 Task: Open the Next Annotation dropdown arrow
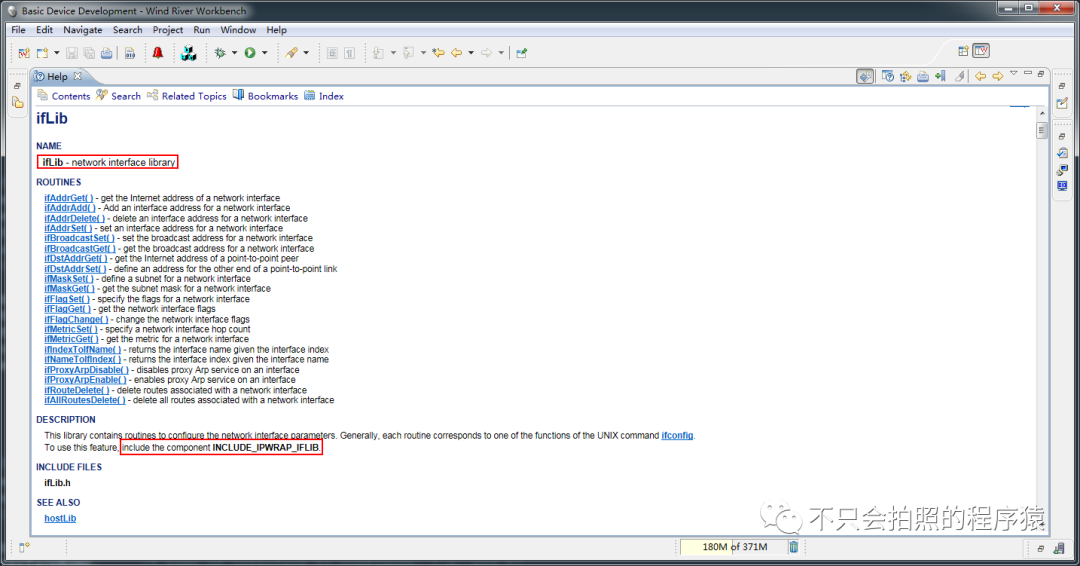point(393,53)
